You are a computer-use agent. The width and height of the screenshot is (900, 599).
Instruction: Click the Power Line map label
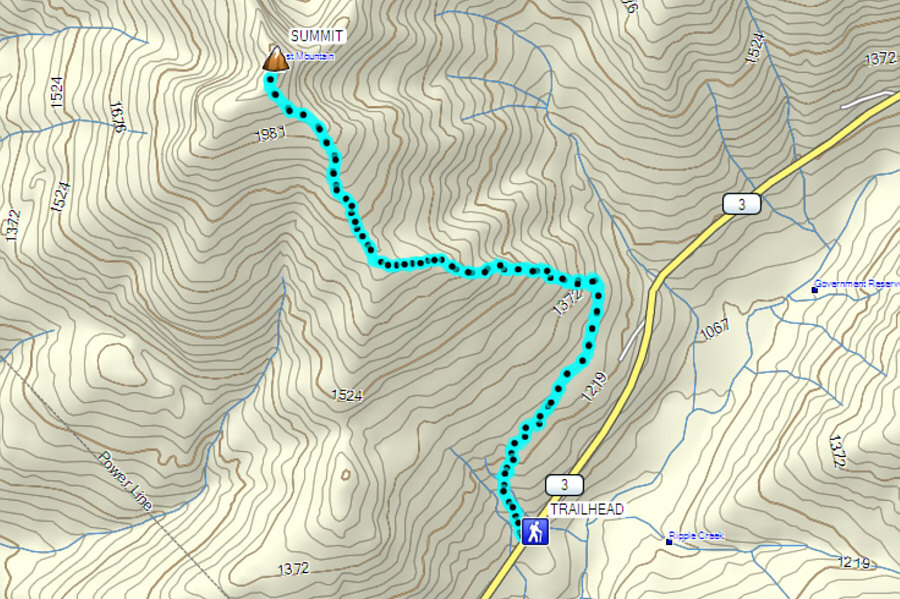(x=125, y=481)
